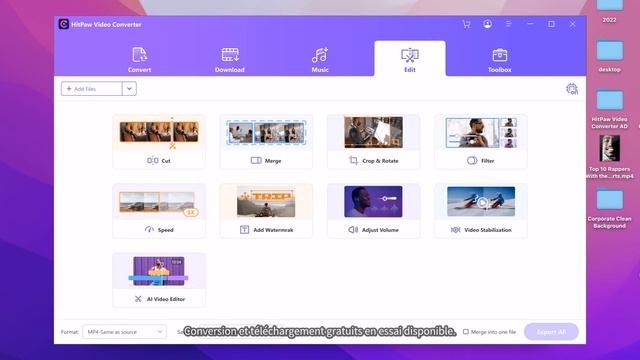
Task: Open the Merge tool thumbnail
Action: (266, 132)
